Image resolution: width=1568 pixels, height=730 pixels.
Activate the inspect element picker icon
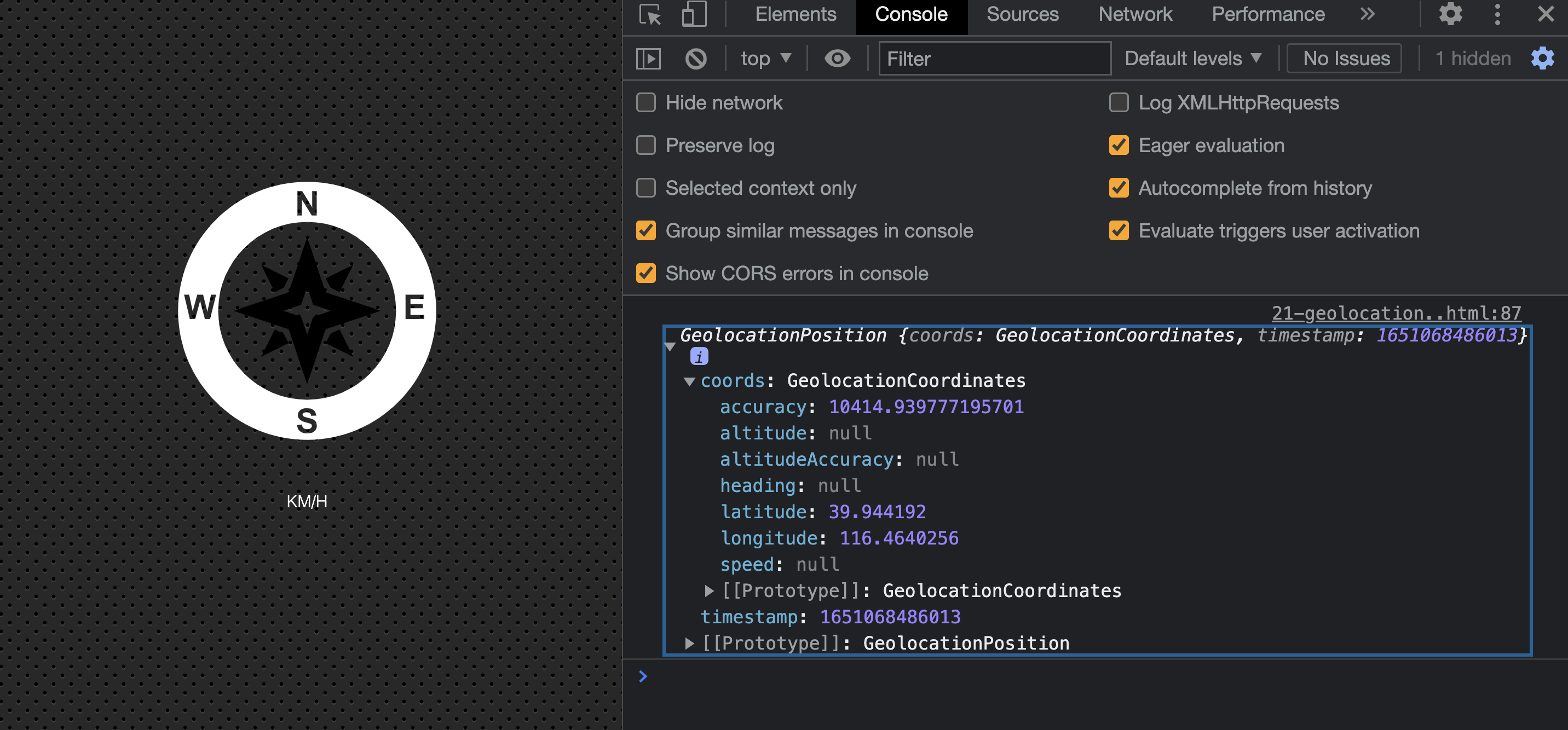[650, 15]
